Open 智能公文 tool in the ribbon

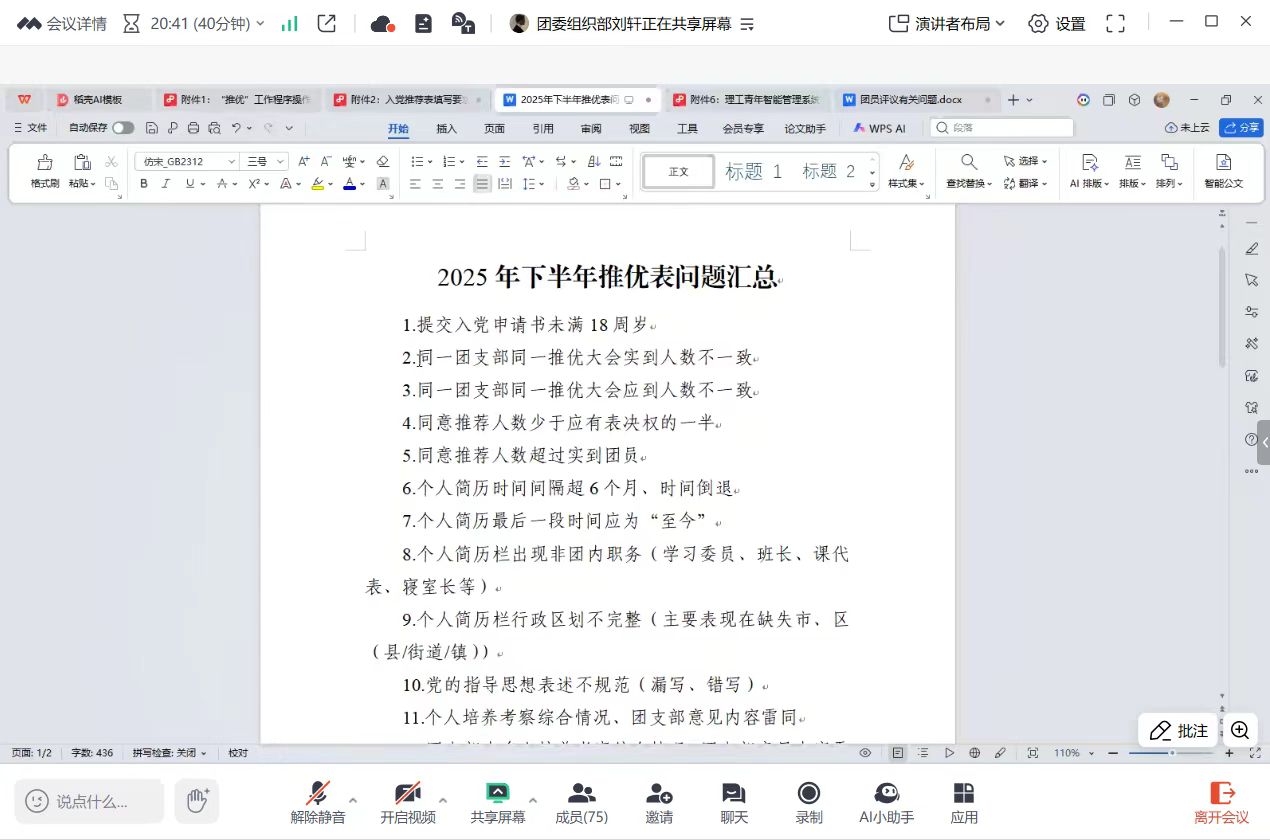tap(1223, 170)
